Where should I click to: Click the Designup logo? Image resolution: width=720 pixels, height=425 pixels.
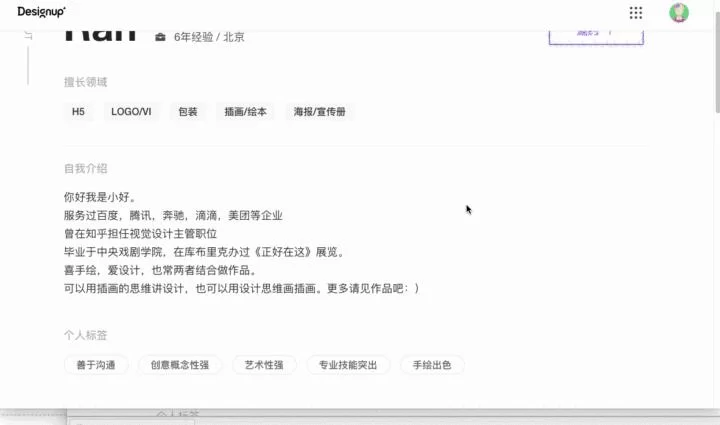(41, 12)
